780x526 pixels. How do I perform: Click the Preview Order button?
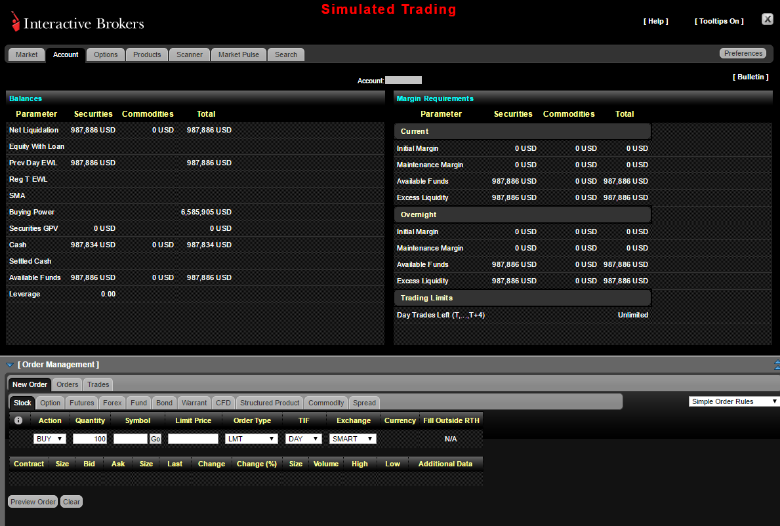(x=33, y=502)
